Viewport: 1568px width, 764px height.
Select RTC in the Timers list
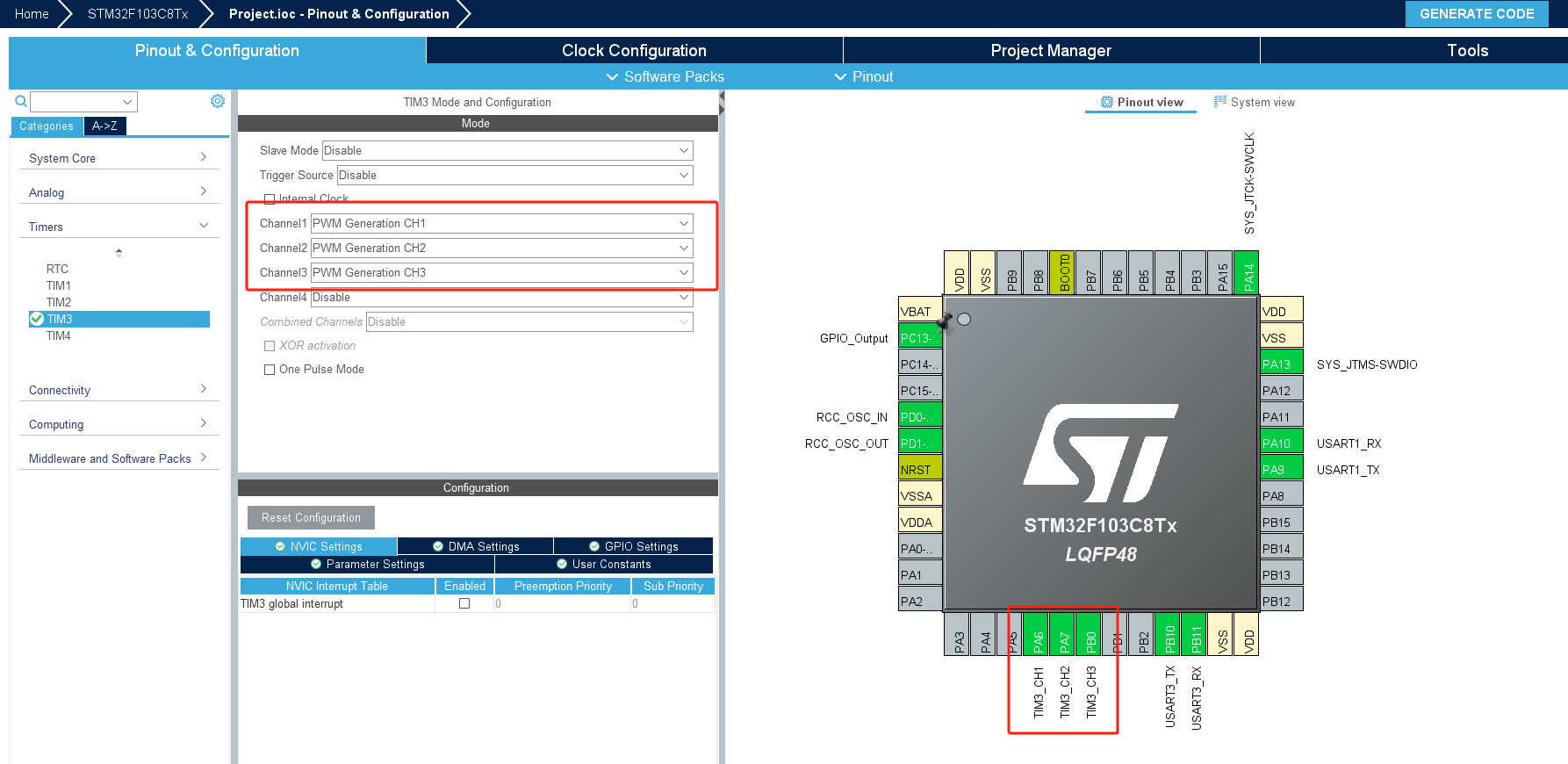[57, 269]
